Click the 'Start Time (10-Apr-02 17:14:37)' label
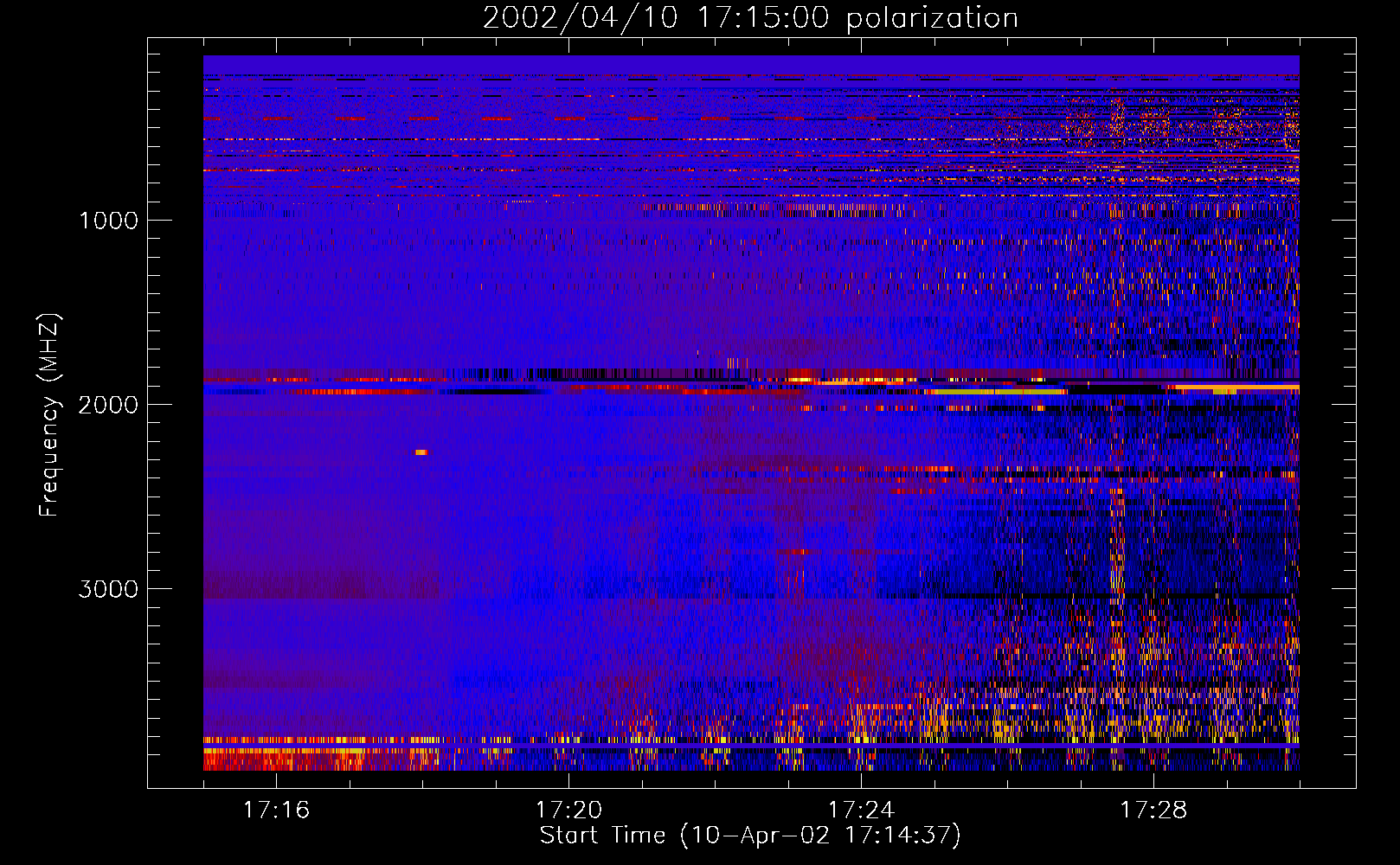Screen dimensions: 1400x865 coord(750,836)
